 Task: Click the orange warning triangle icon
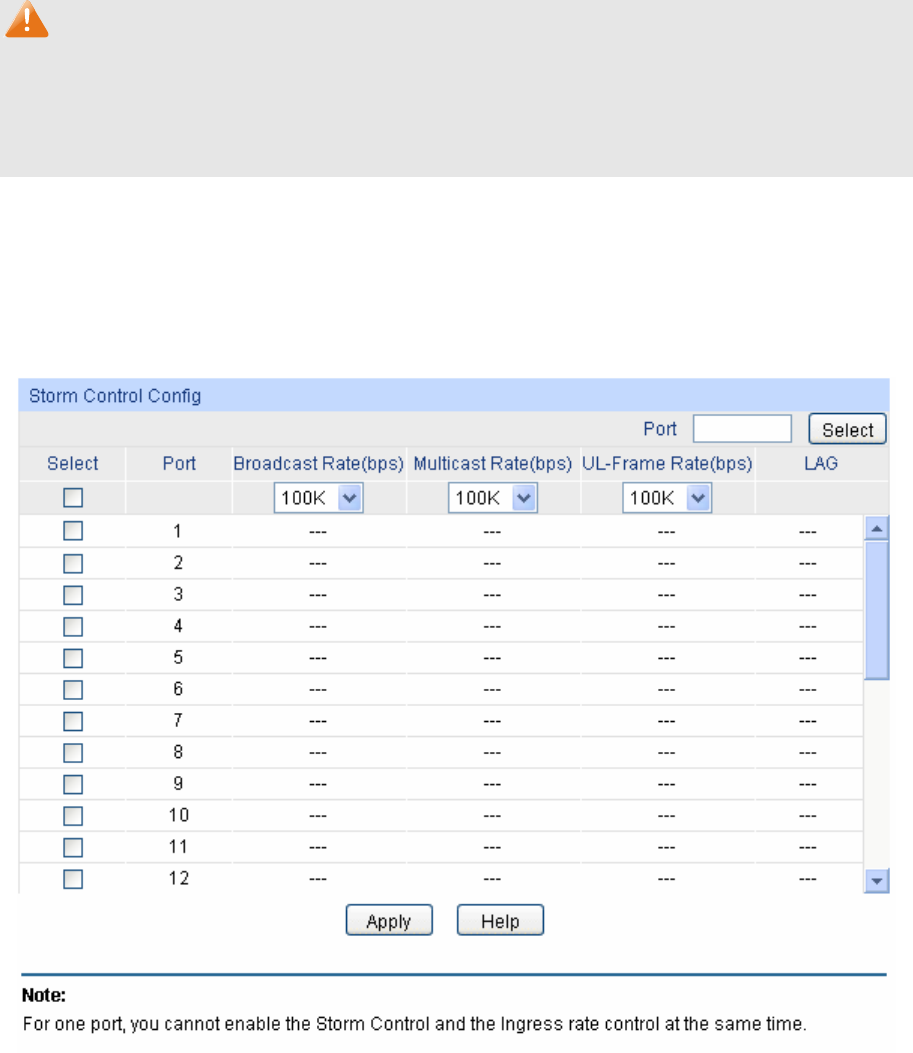[x=26, y=18]
